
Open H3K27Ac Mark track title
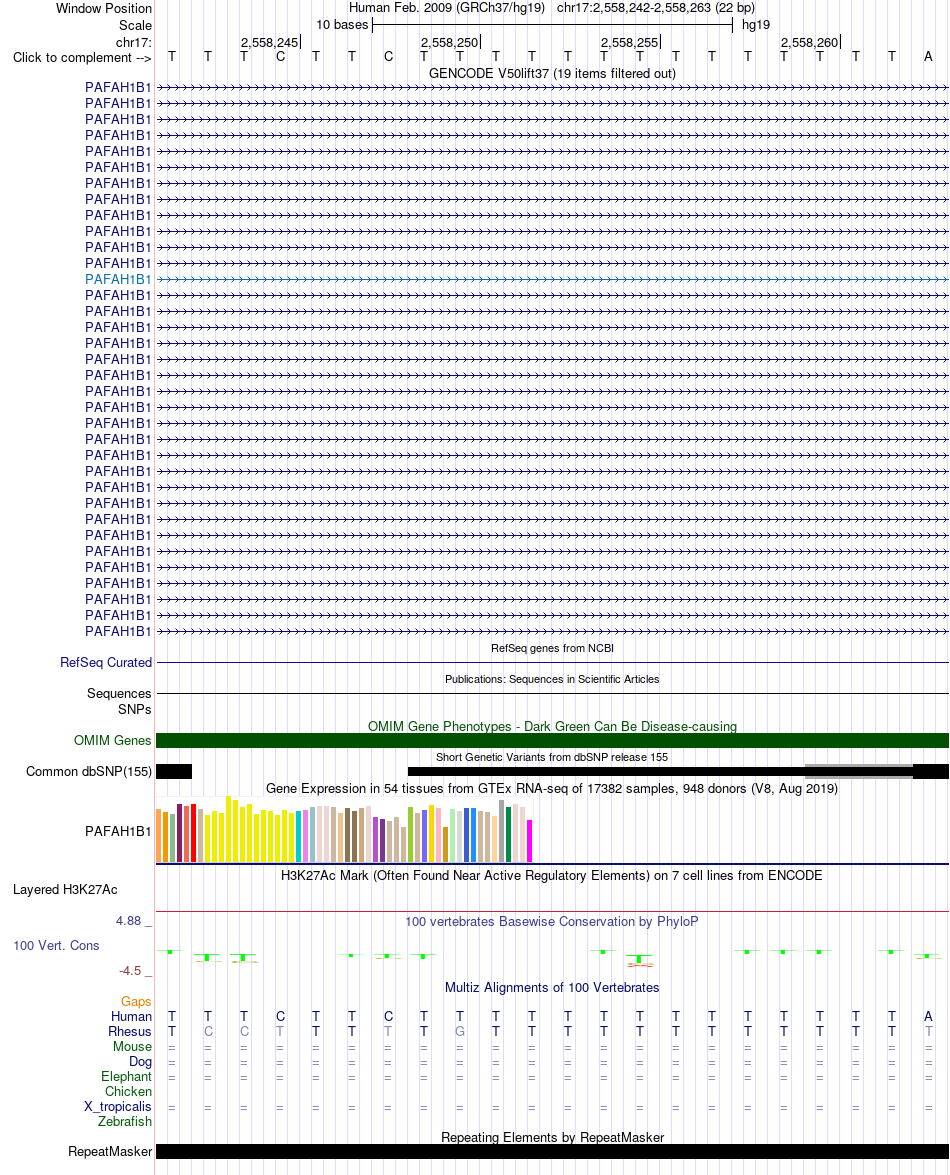552,875
